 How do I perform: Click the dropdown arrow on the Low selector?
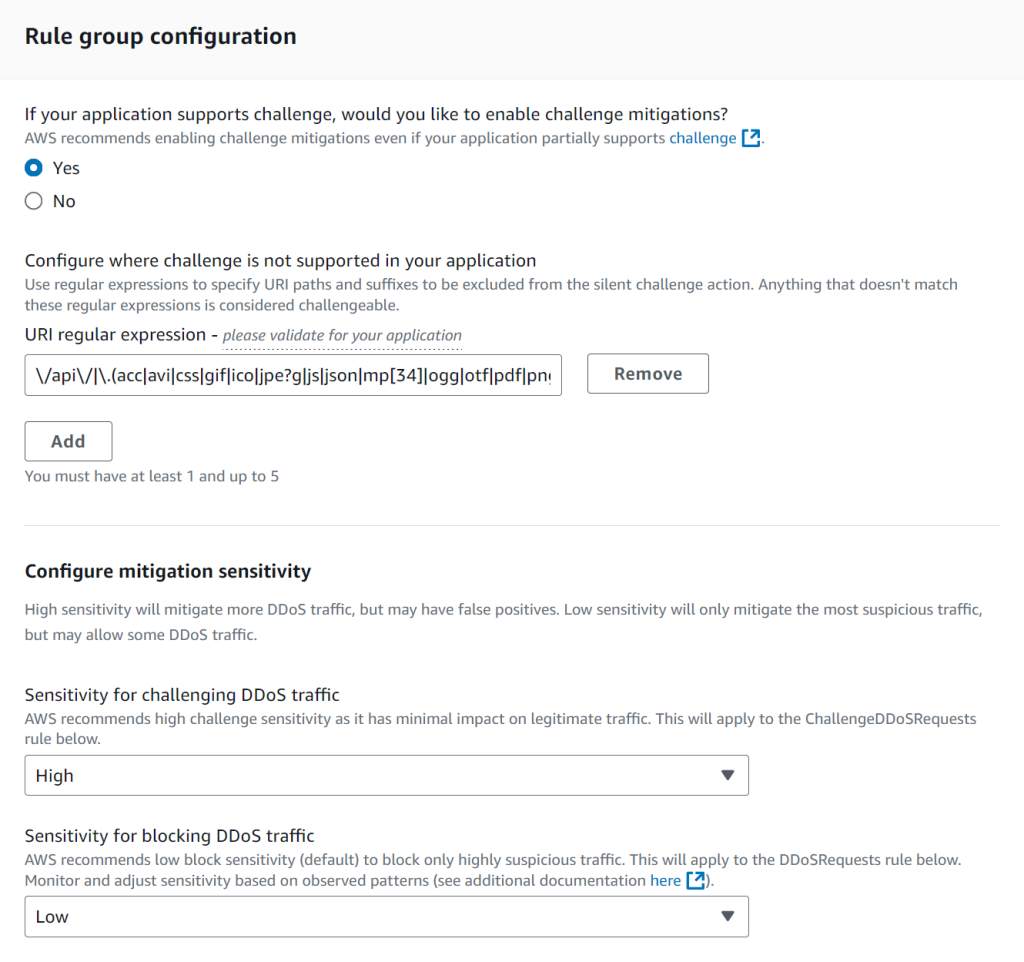click(728, 916)
